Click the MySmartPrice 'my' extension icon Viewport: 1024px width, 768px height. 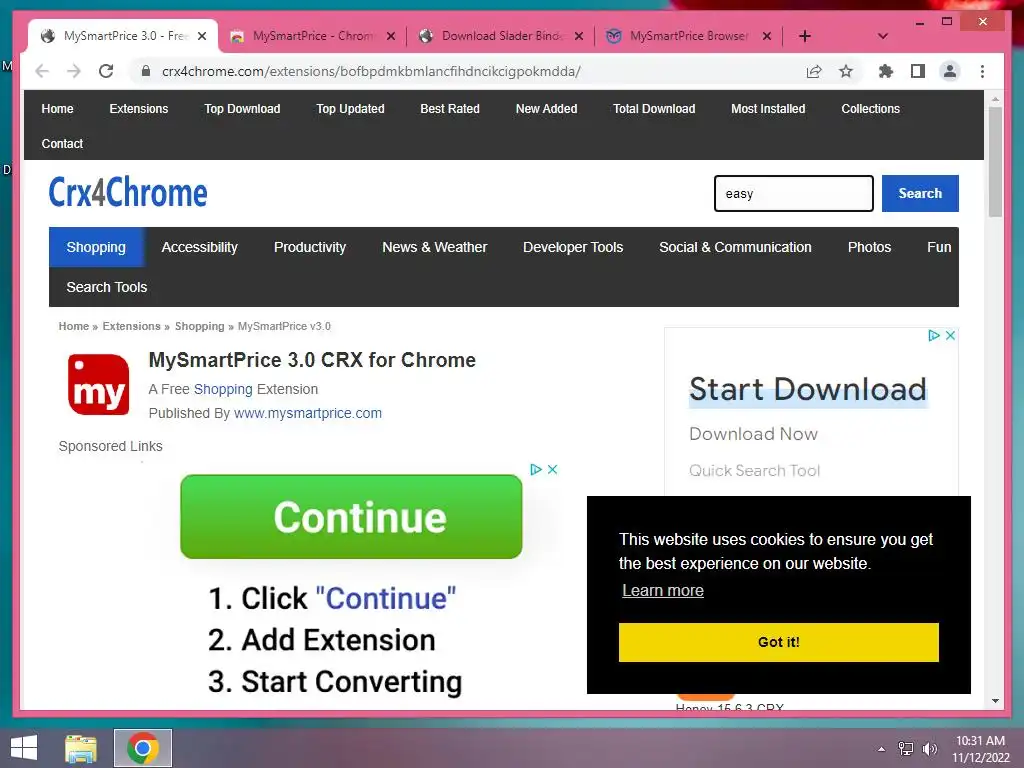[x=99, y=385]
